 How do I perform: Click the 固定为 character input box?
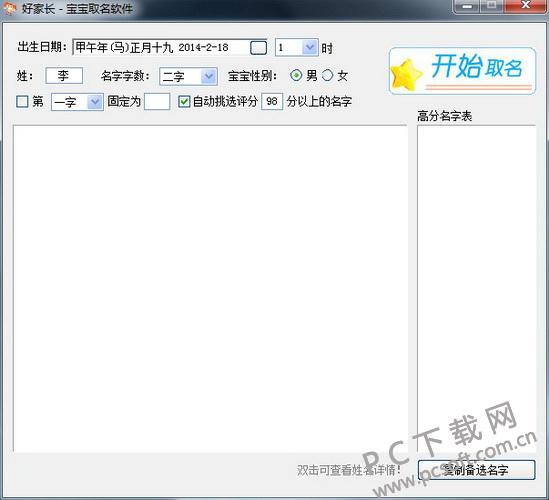(x=157, y=102)
